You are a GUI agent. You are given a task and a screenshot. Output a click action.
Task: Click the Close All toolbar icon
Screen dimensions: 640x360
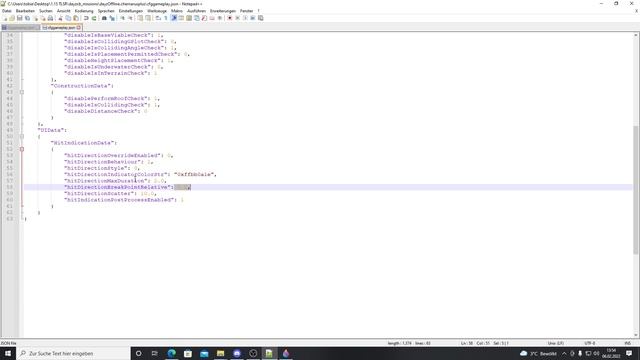point(43,18)
